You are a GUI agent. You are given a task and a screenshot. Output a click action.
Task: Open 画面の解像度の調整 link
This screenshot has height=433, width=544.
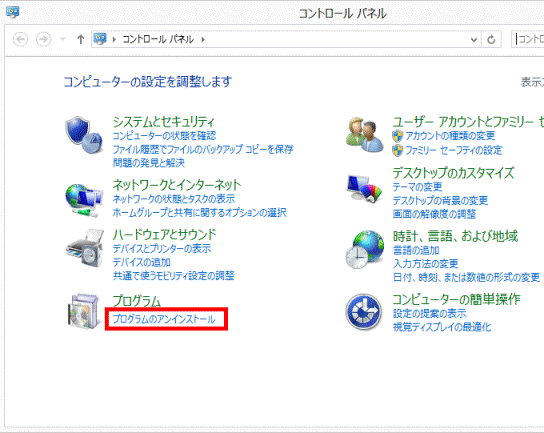click(x=434, y=214)
